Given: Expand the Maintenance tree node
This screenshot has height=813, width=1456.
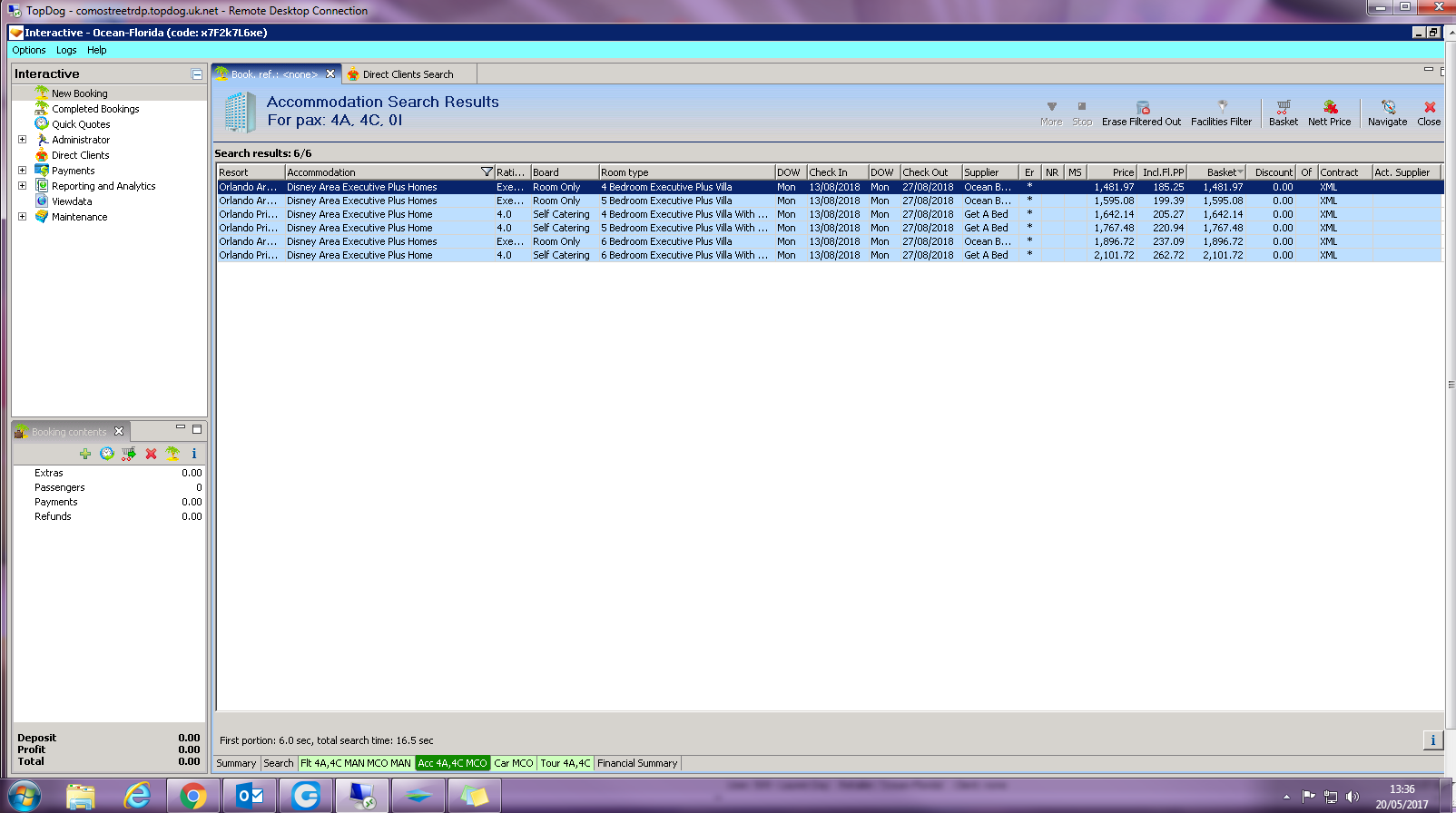Looking at the screenshot, I should 22,217.
